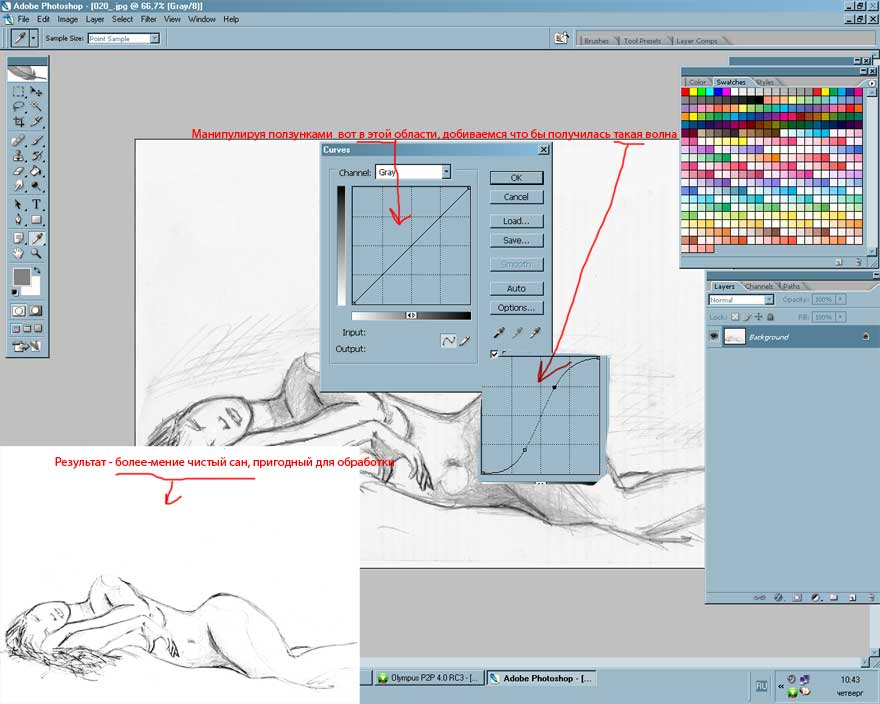Viewport: 880px width, 704px height.
Task: Open the Filter menu
Action: (x=148, y=19)
